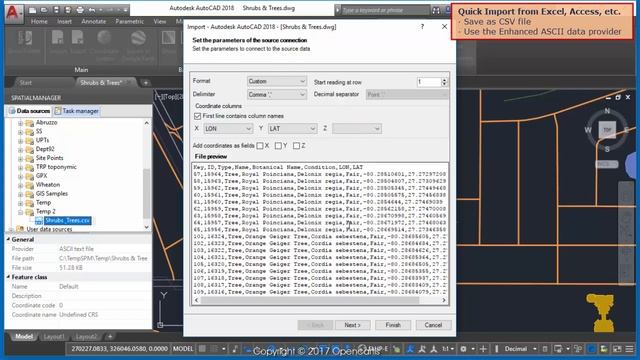
Task: Collapse the Feature class properties section
Action: (8, 277)
